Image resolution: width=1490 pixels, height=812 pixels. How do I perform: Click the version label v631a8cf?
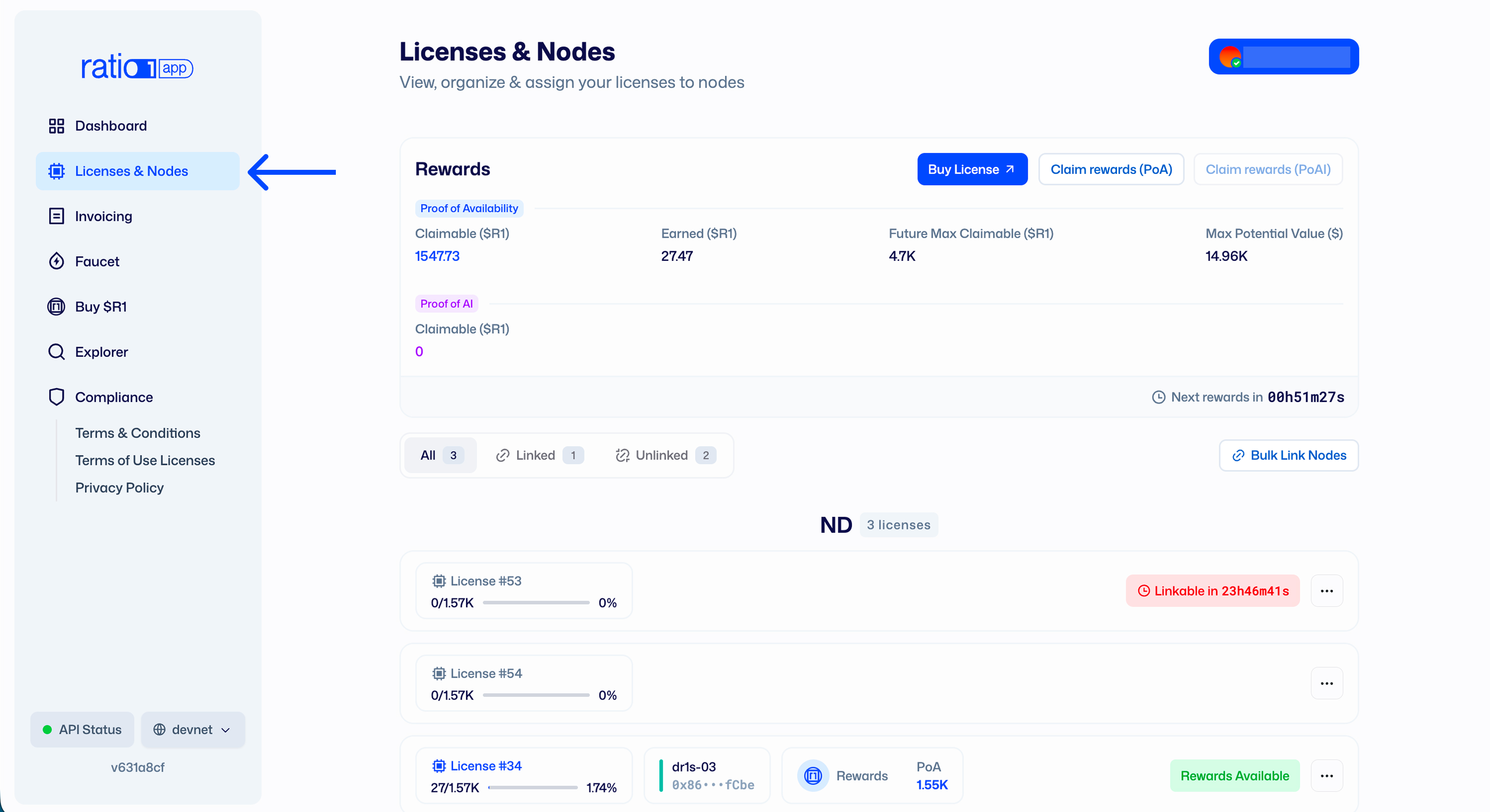(138, 767)
